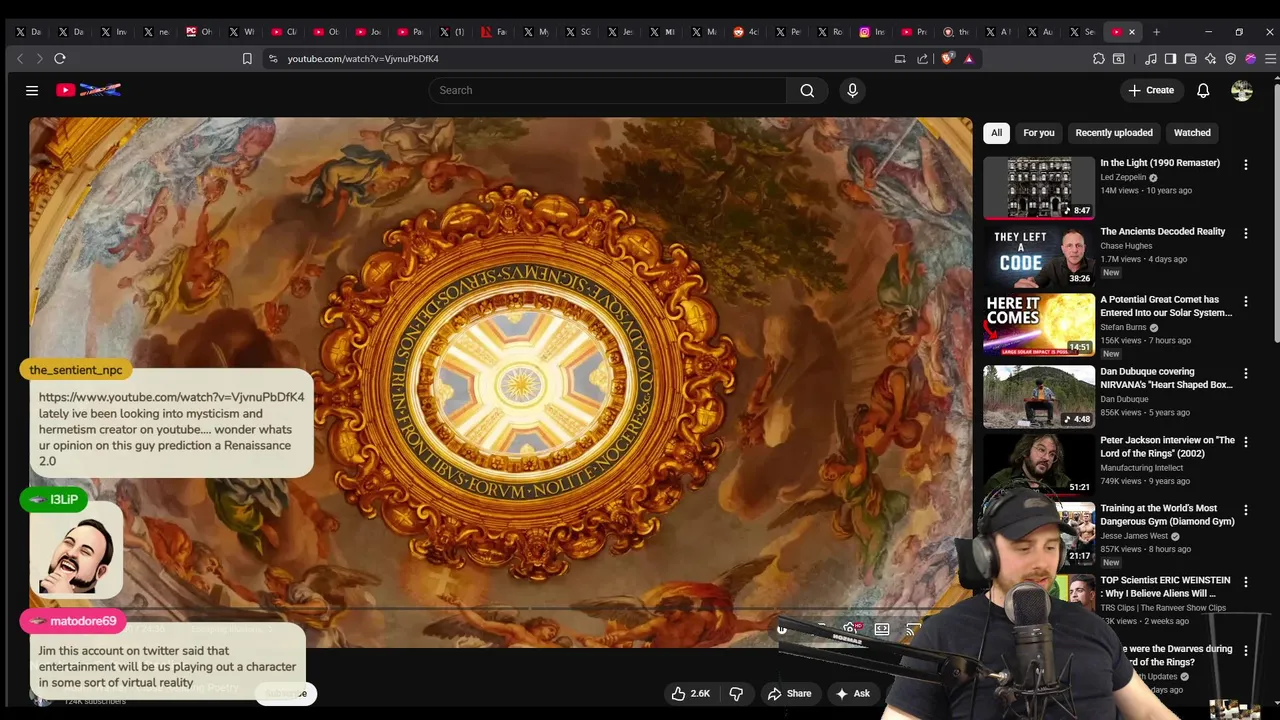Open the options for the Dan Dubuque video
This screenshot has width=1280, height=720.
click(x=1245, y=373)
